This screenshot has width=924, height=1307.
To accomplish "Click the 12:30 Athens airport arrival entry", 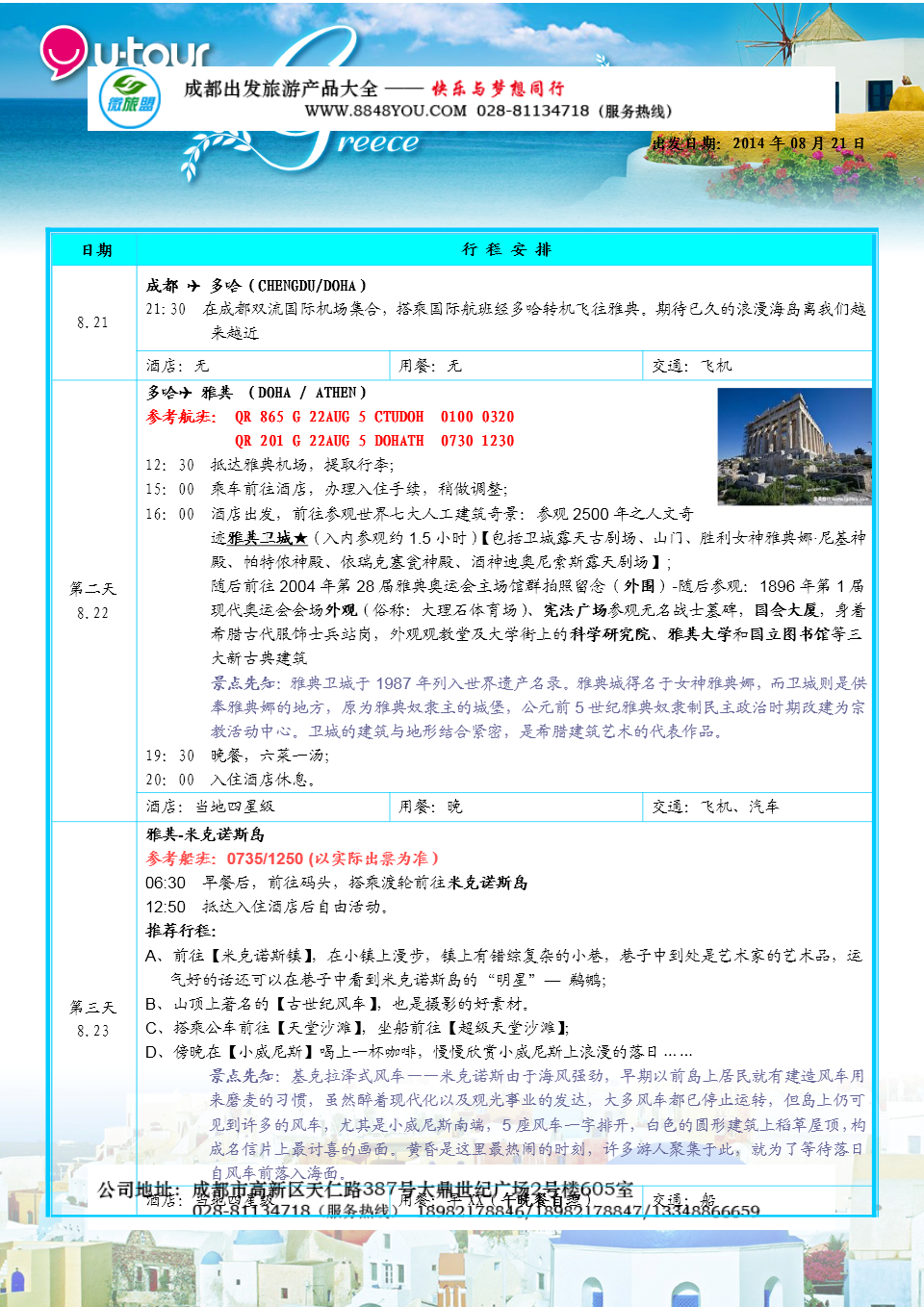I will [x=270, y=465].
